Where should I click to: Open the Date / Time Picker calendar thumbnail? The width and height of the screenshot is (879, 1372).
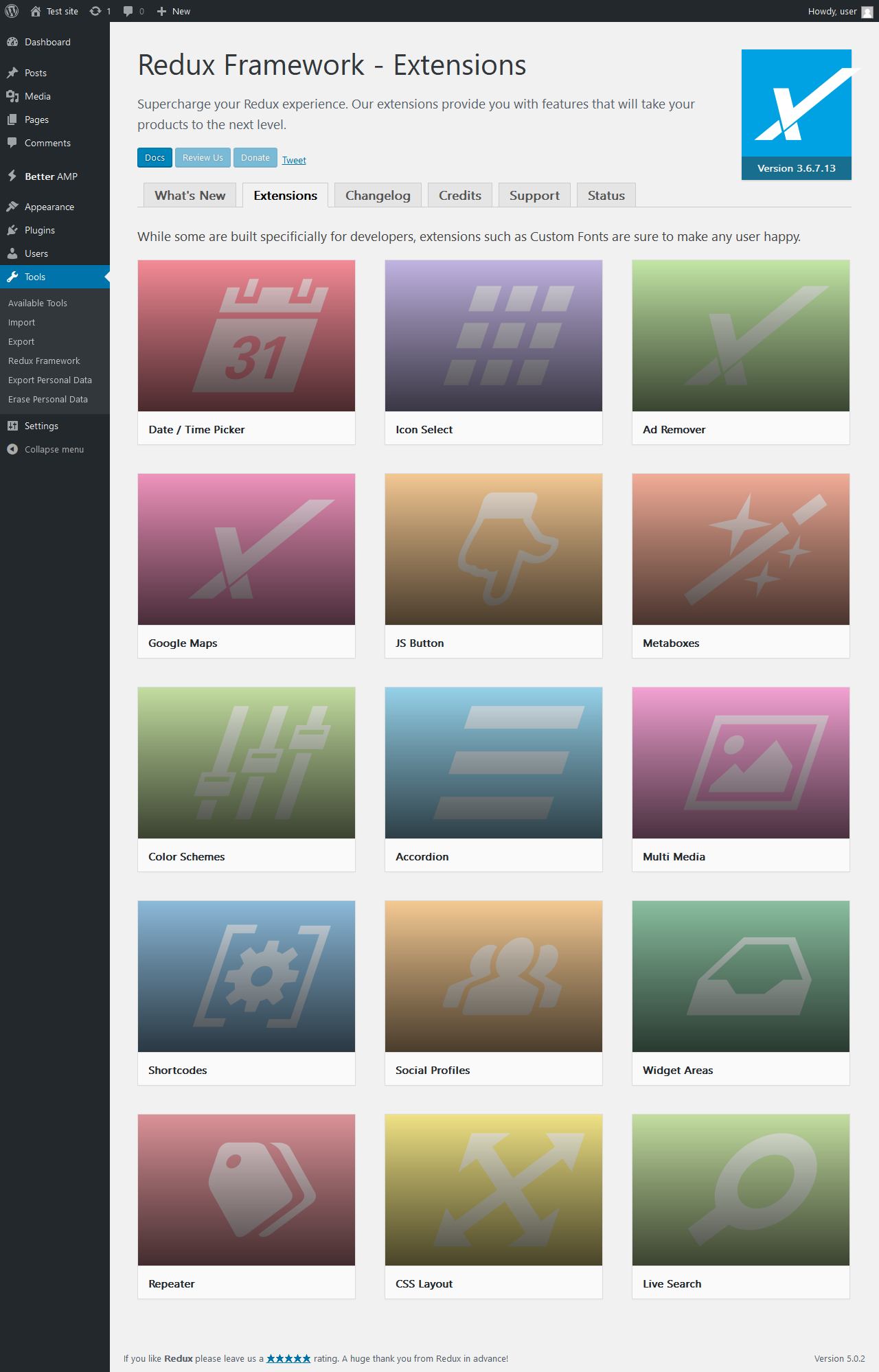pyautogui.click(x=247, y=336)
